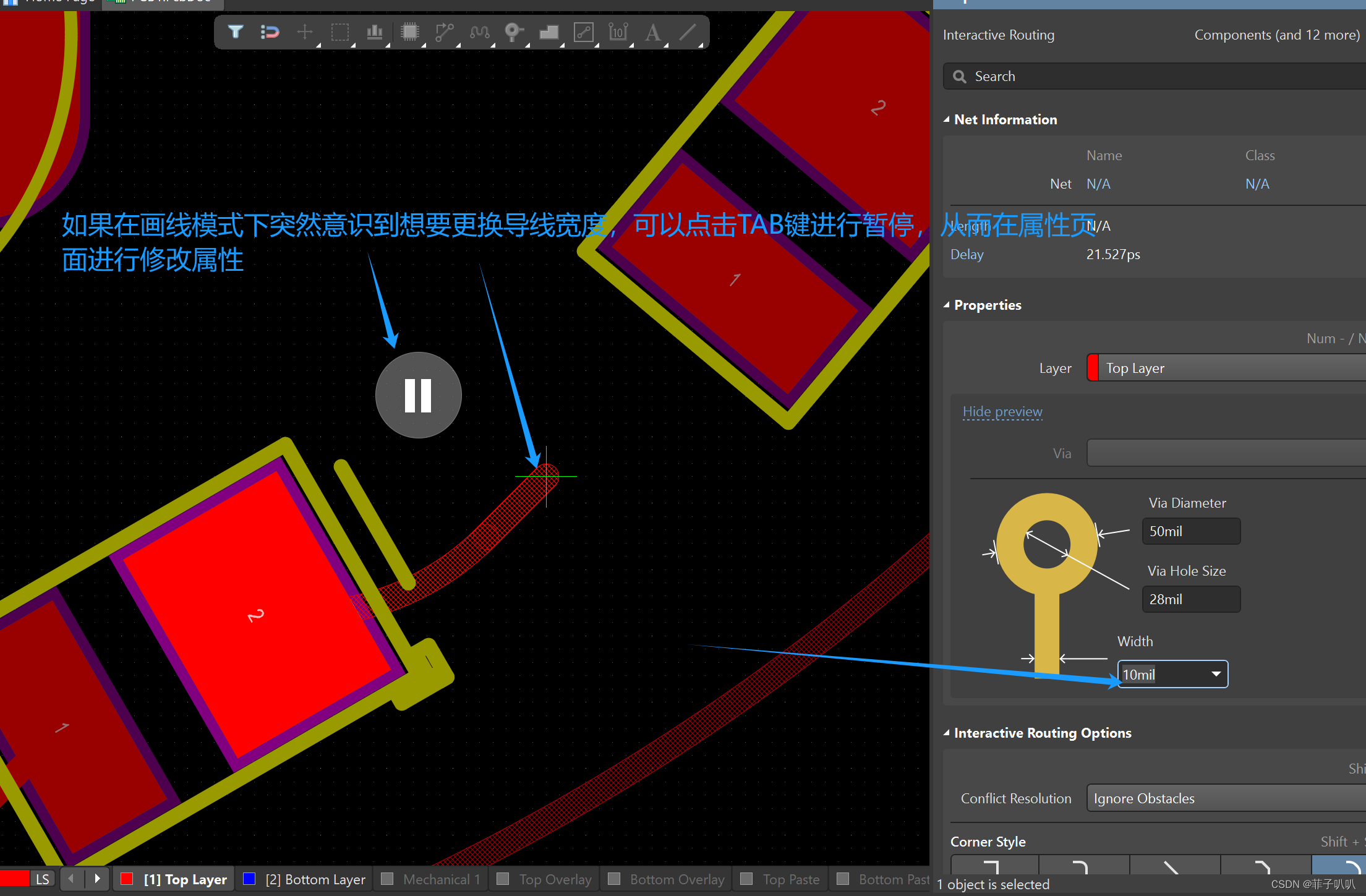Open snapping options magnet icon

270,32
